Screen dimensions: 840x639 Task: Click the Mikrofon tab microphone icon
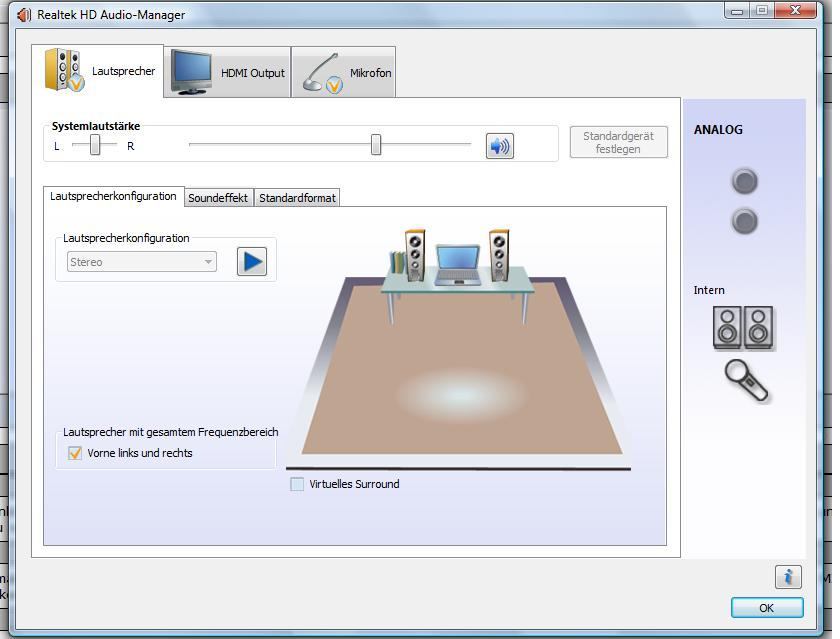click(x=323, y=73)
